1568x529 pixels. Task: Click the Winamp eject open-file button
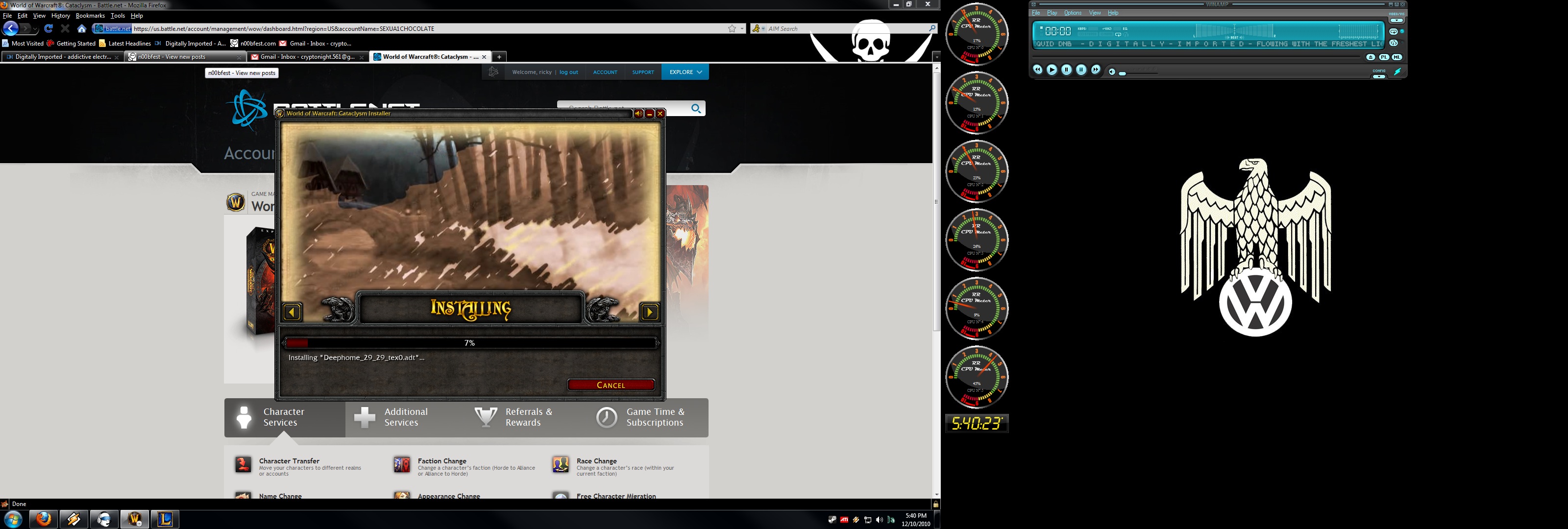1371,57
